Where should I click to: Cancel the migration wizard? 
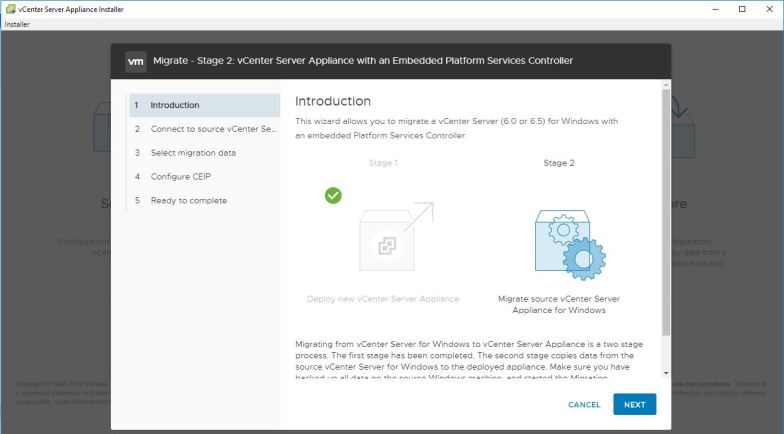[x=584, y=405]
